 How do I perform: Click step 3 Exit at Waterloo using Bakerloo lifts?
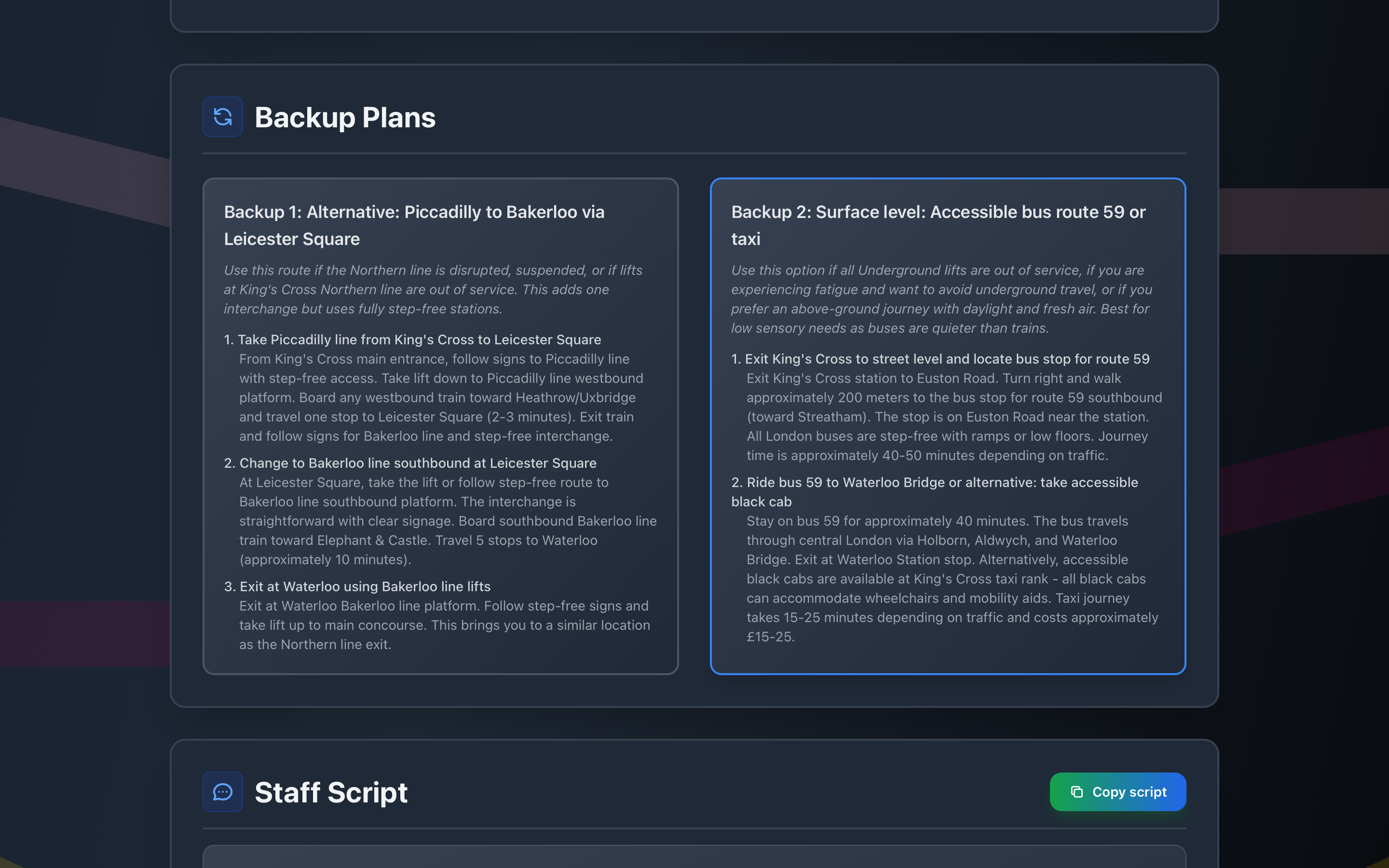365,587
